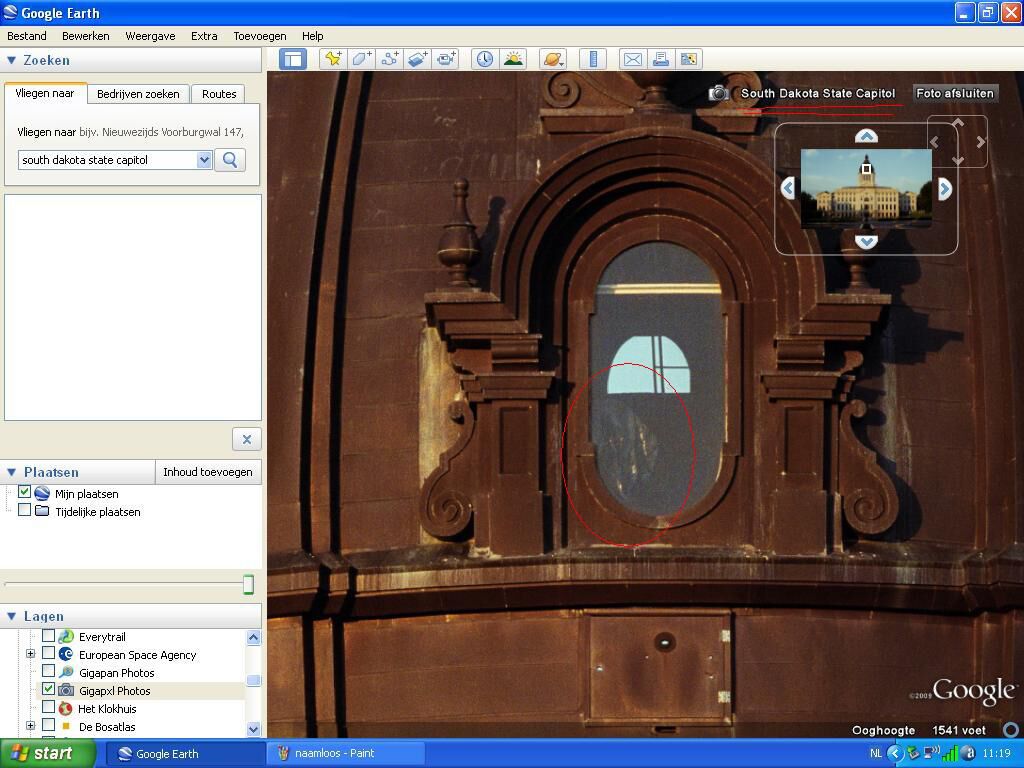Add an image overlay from the toolbar
This screenshot has height=768, width=1024.
pyautogui.click(x=418, y=59)
